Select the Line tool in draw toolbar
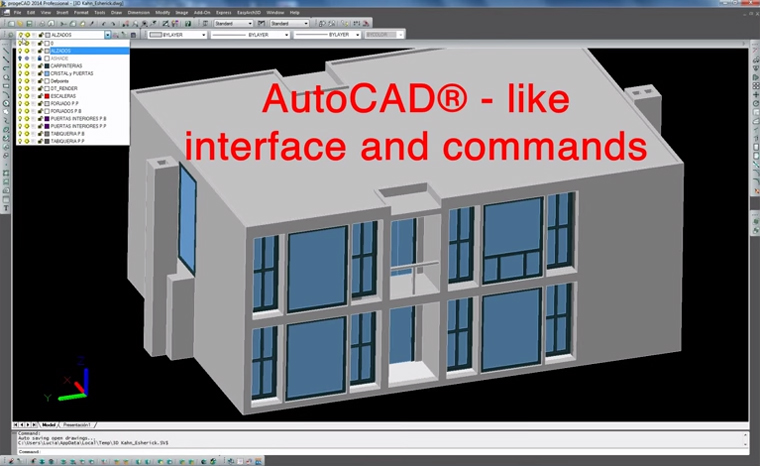 (6, 51)
